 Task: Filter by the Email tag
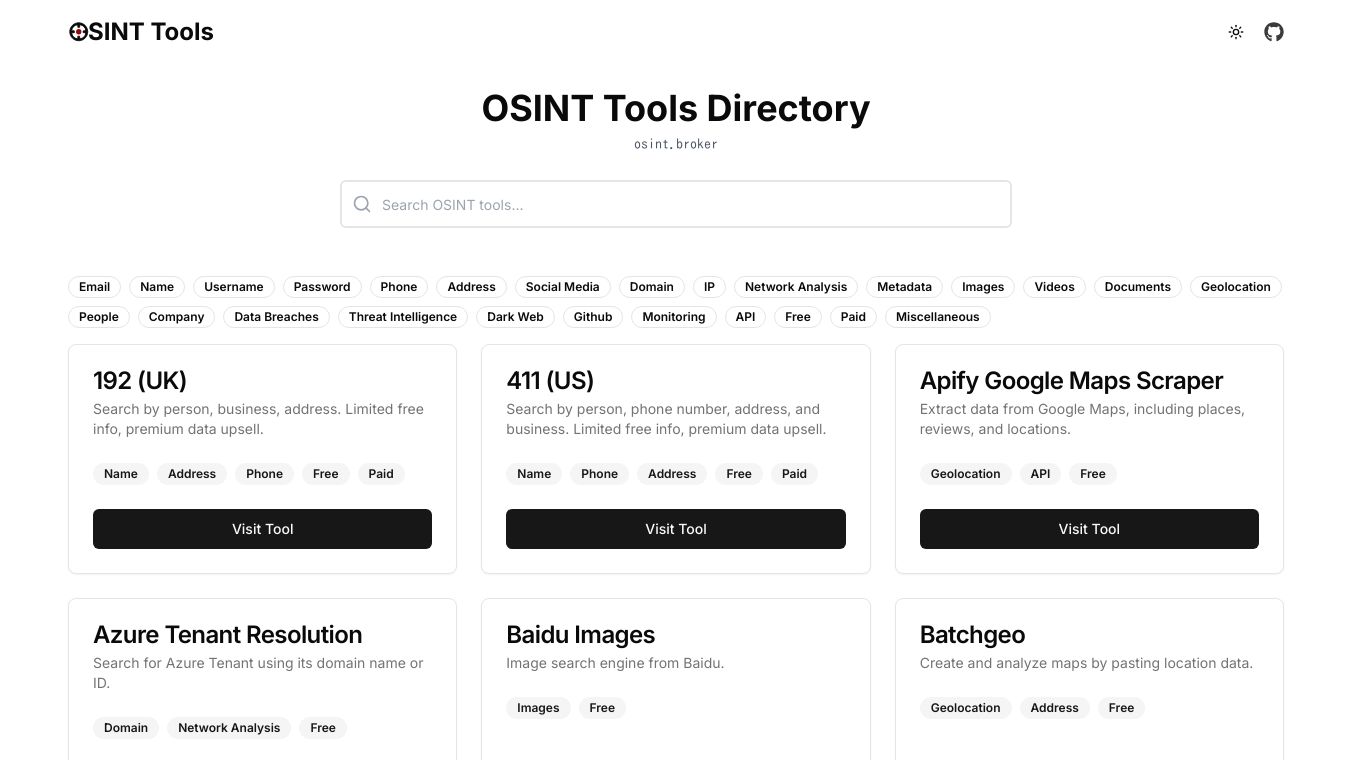[95, 287]
